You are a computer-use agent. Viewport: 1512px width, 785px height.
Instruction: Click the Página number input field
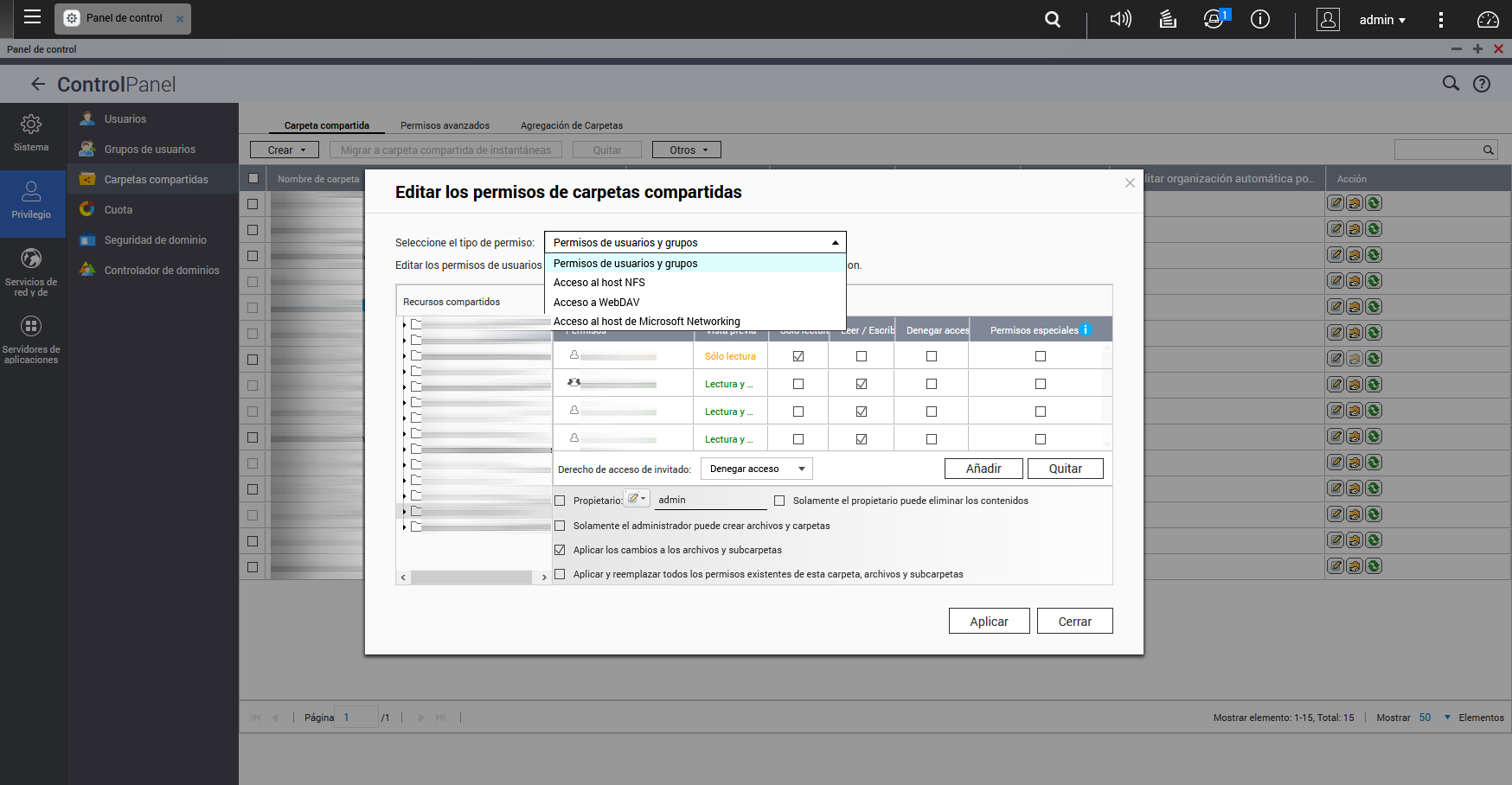356,717
